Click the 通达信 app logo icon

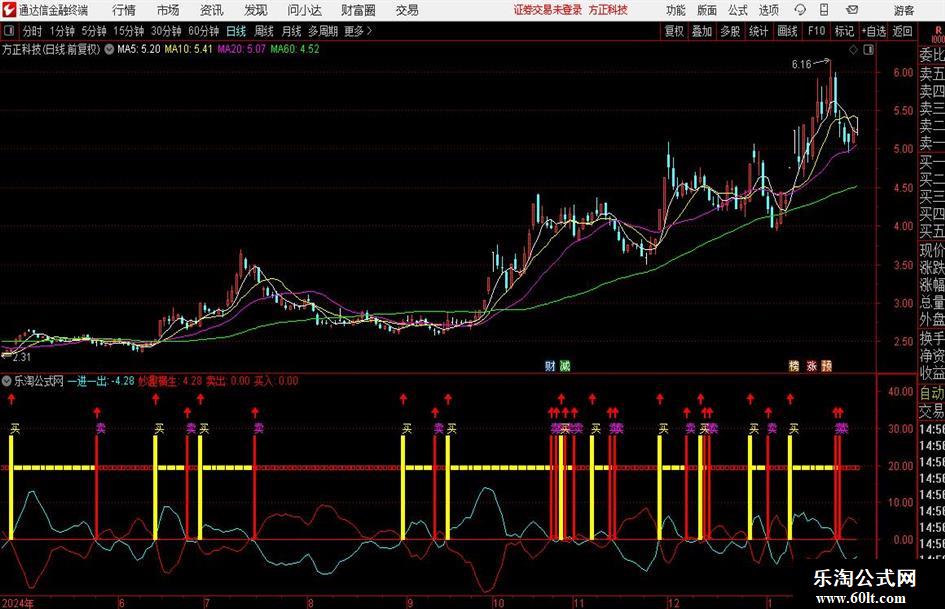coord(9,10)
